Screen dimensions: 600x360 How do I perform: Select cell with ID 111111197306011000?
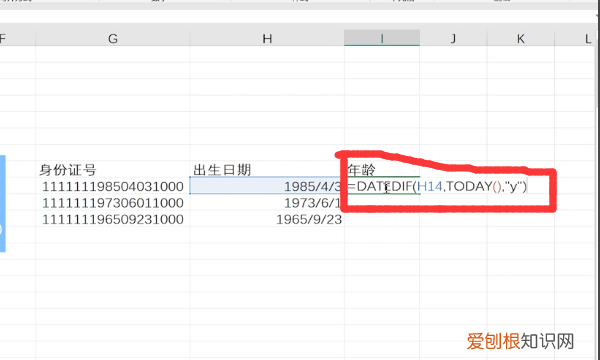point(113,203)
